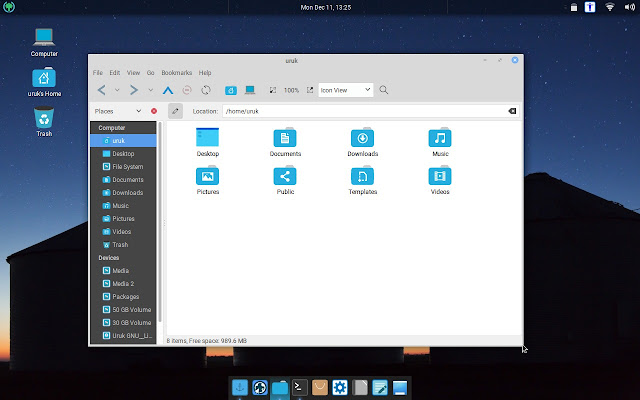
Task: Zoom in with the enlarge icon
Action: click(x=310, y=90)
